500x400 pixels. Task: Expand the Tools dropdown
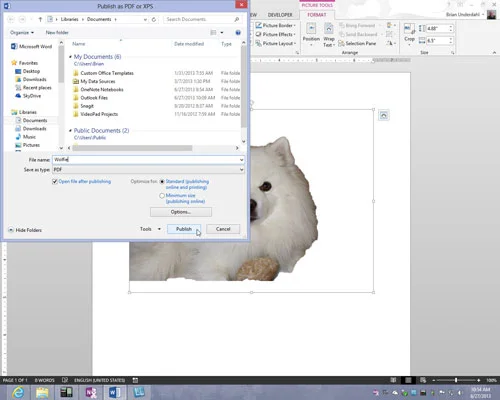[150, 229]
